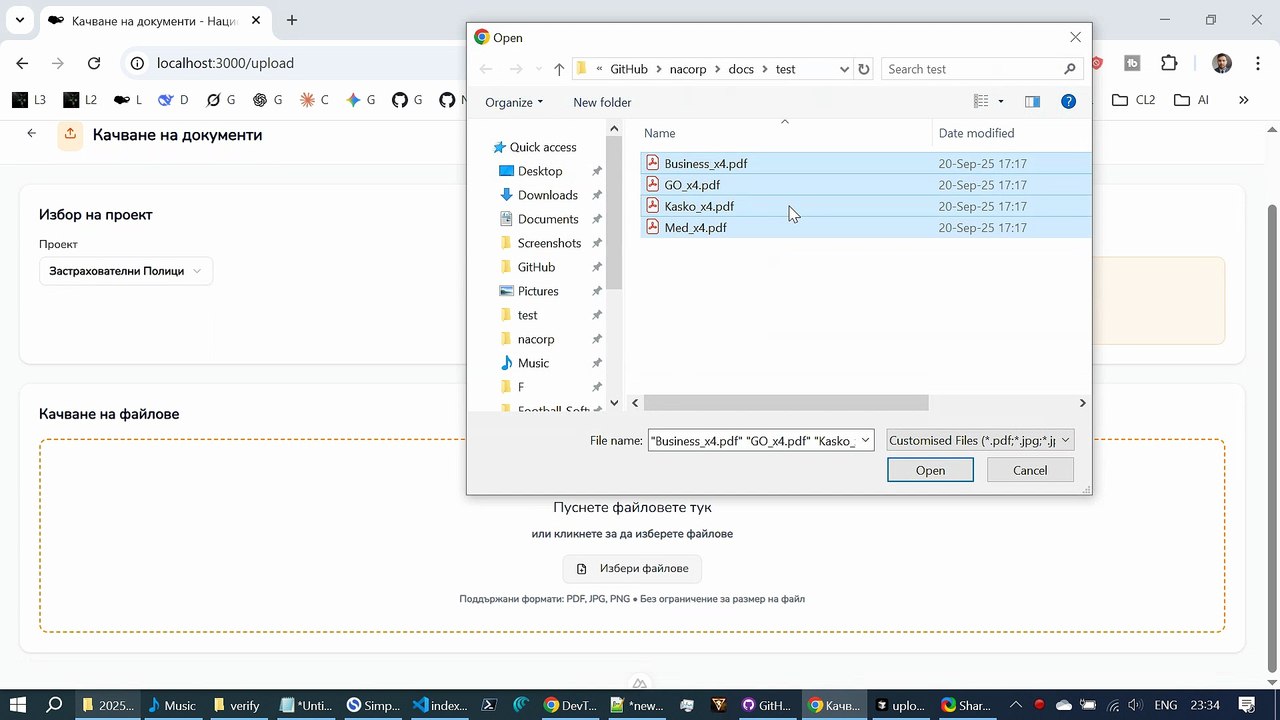Screen dimensions: 1280x720
Task: Refresh the test folder listing
Action: tap(864, 69)
